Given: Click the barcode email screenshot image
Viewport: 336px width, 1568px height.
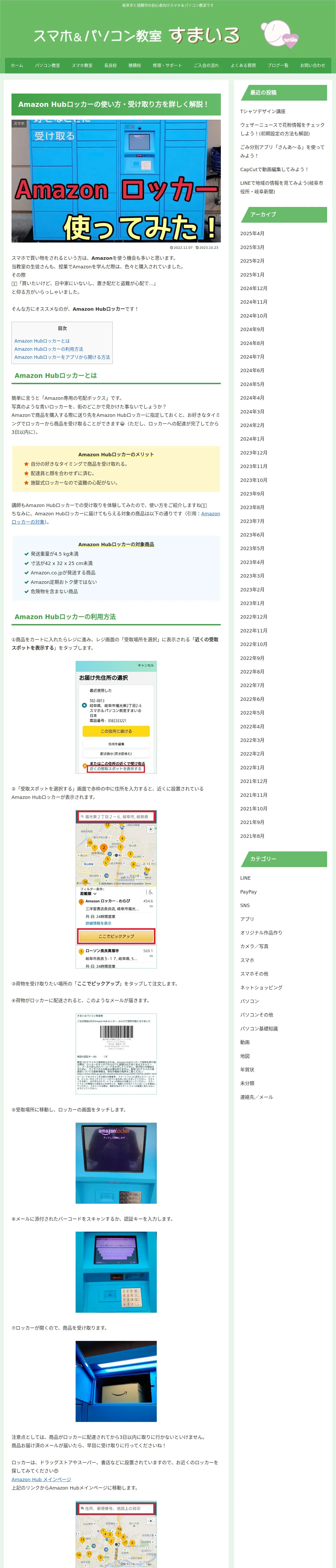Looking at the screenshot, I should 116,1054.
